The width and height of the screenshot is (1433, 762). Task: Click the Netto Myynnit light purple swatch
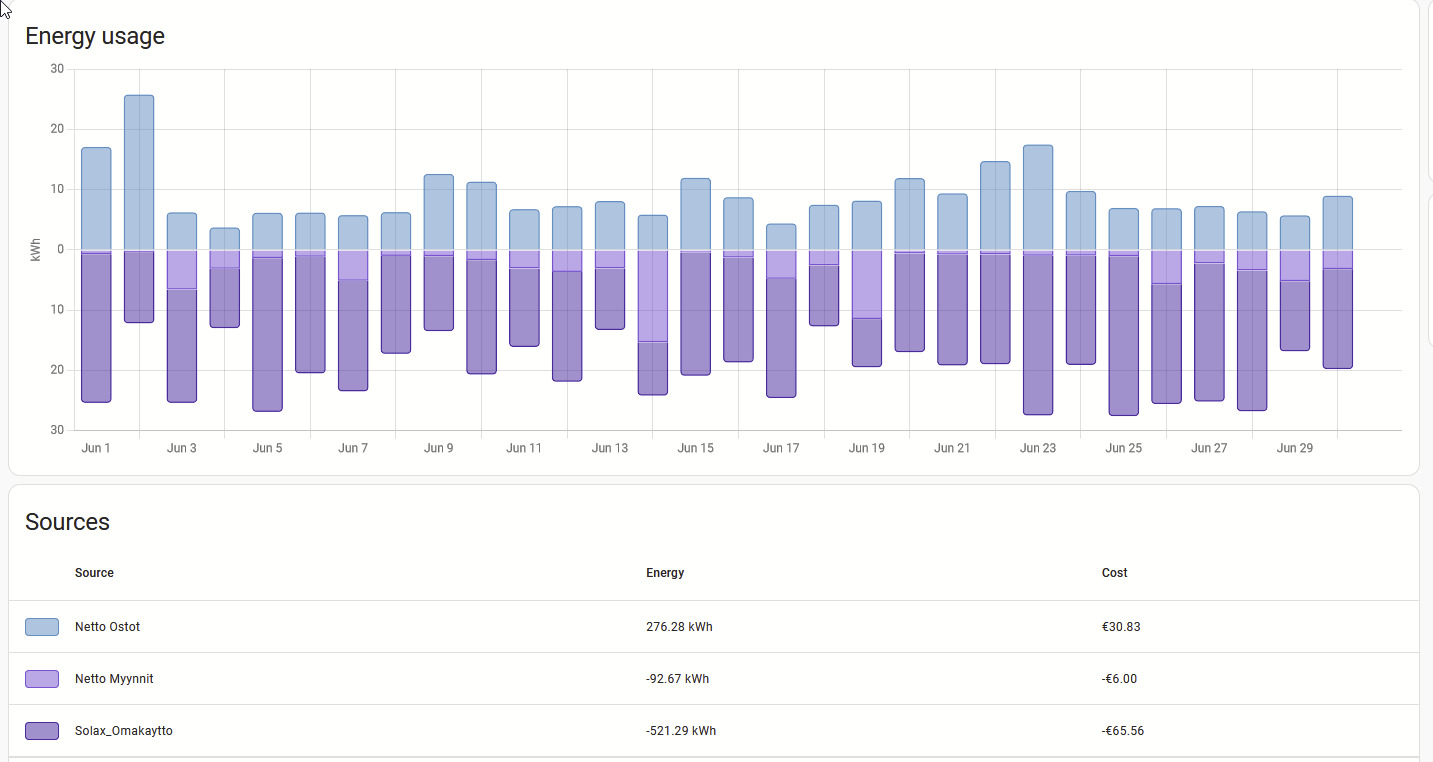(x=42, y=679)
